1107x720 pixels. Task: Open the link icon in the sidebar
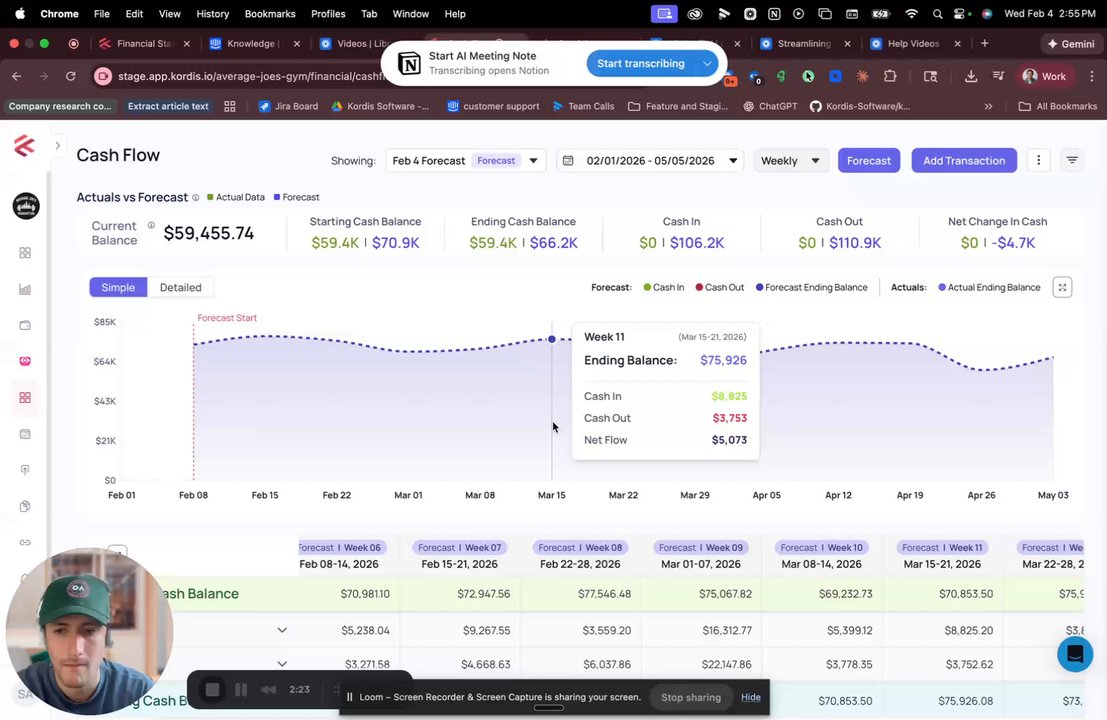tap(25, 542)
